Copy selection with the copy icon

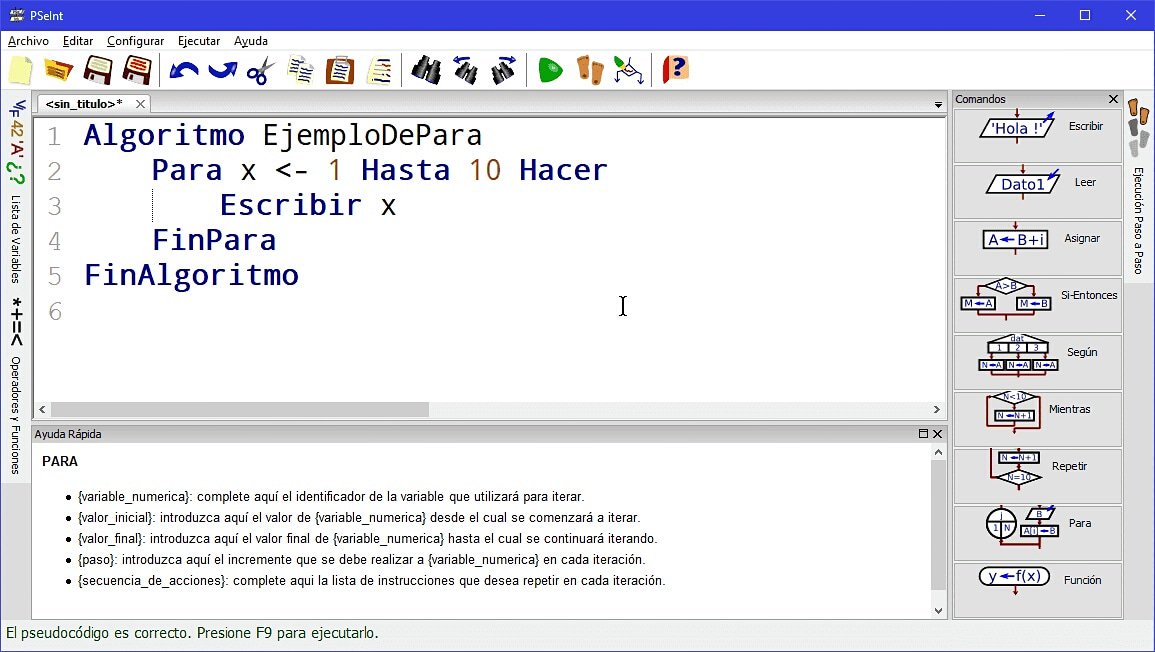pyautogui.click(x=301, y=71)
